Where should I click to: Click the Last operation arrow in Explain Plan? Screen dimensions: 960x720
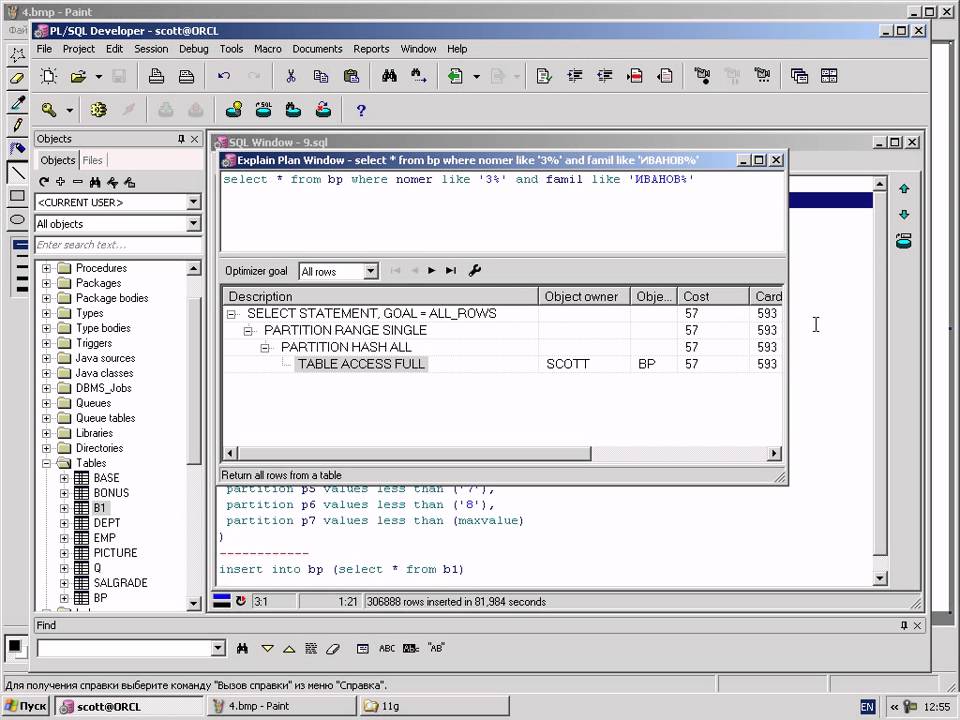451,270
